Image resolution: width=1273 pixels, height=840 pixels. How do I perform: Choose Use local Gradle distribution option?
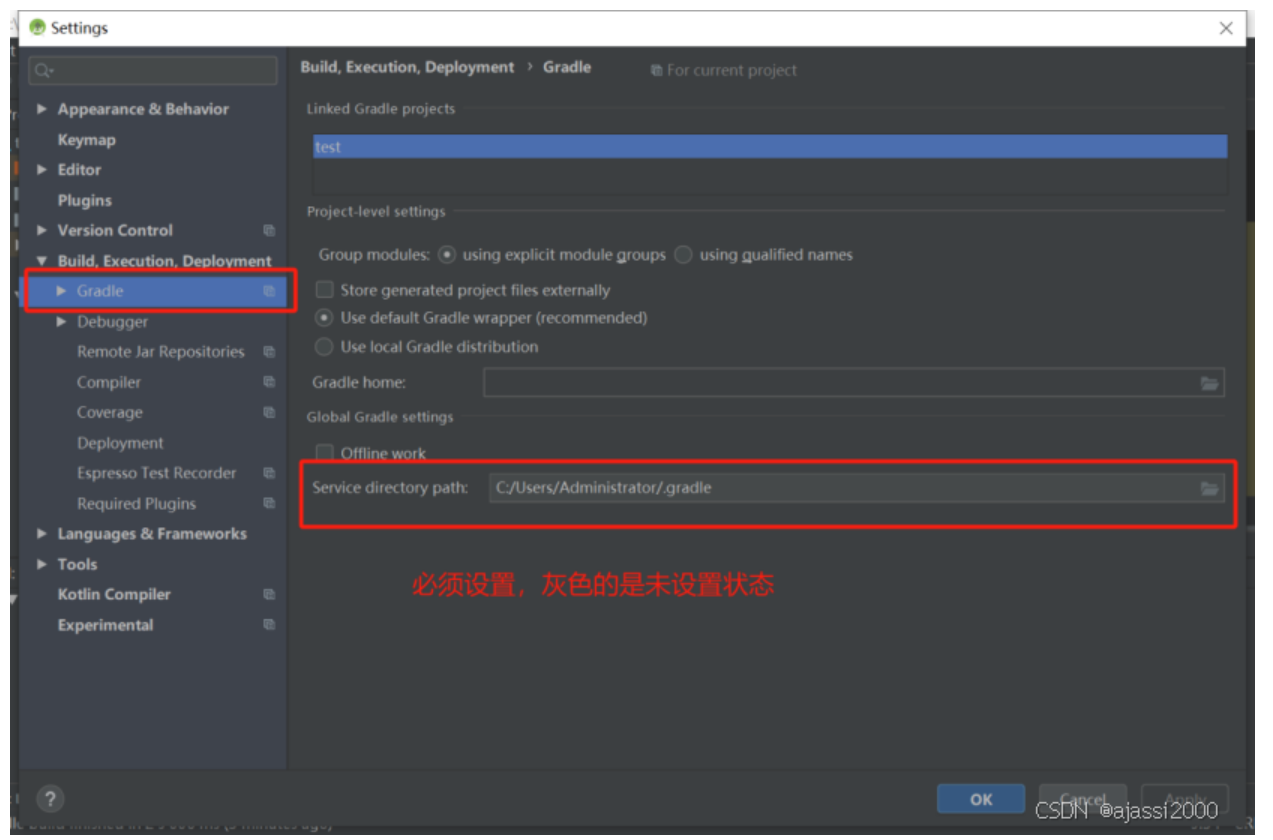(x=324, y=347)
